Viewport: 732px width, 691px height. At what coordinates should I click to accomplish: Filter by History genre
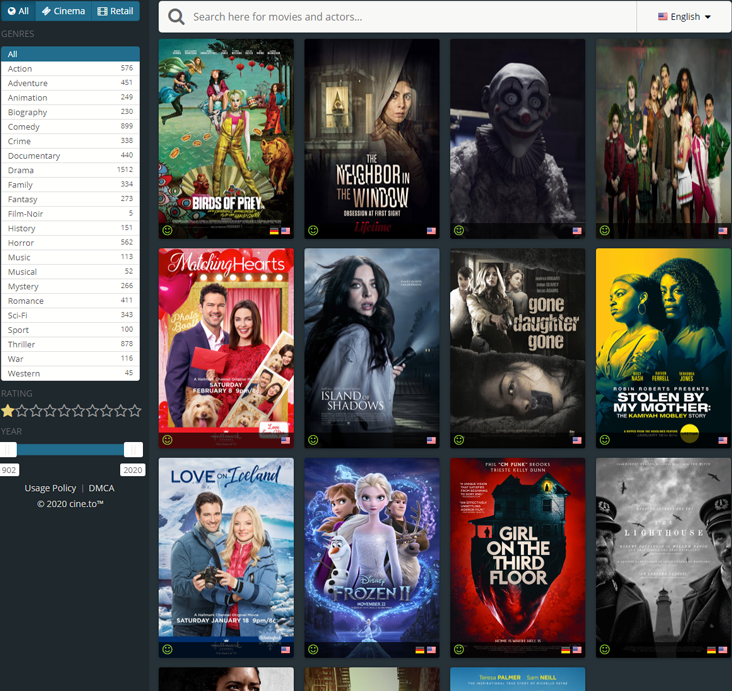[x=70, y=228]
